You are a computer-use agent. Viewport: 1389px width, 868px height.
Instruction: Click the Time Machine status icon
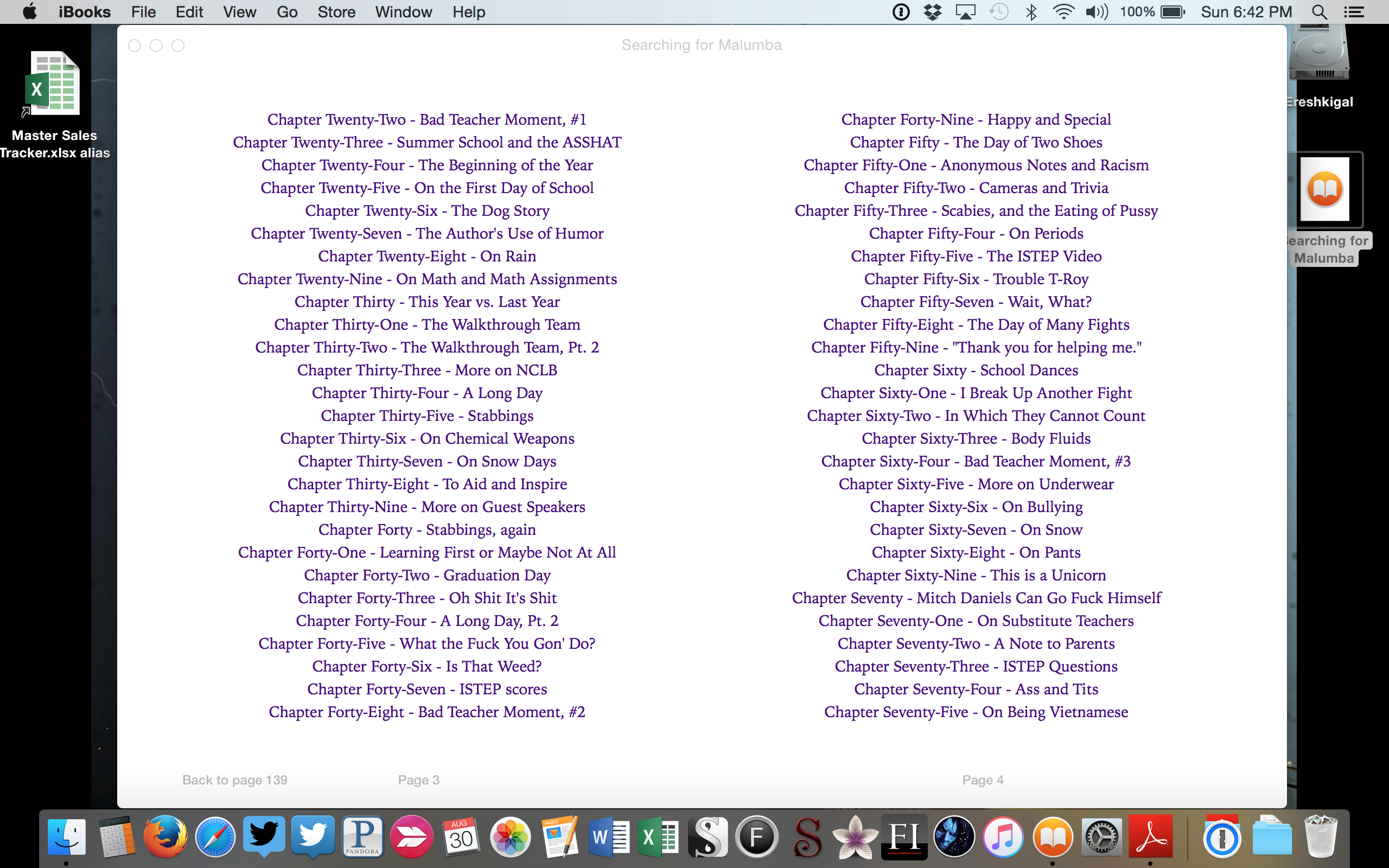click(x=999, y=12)
